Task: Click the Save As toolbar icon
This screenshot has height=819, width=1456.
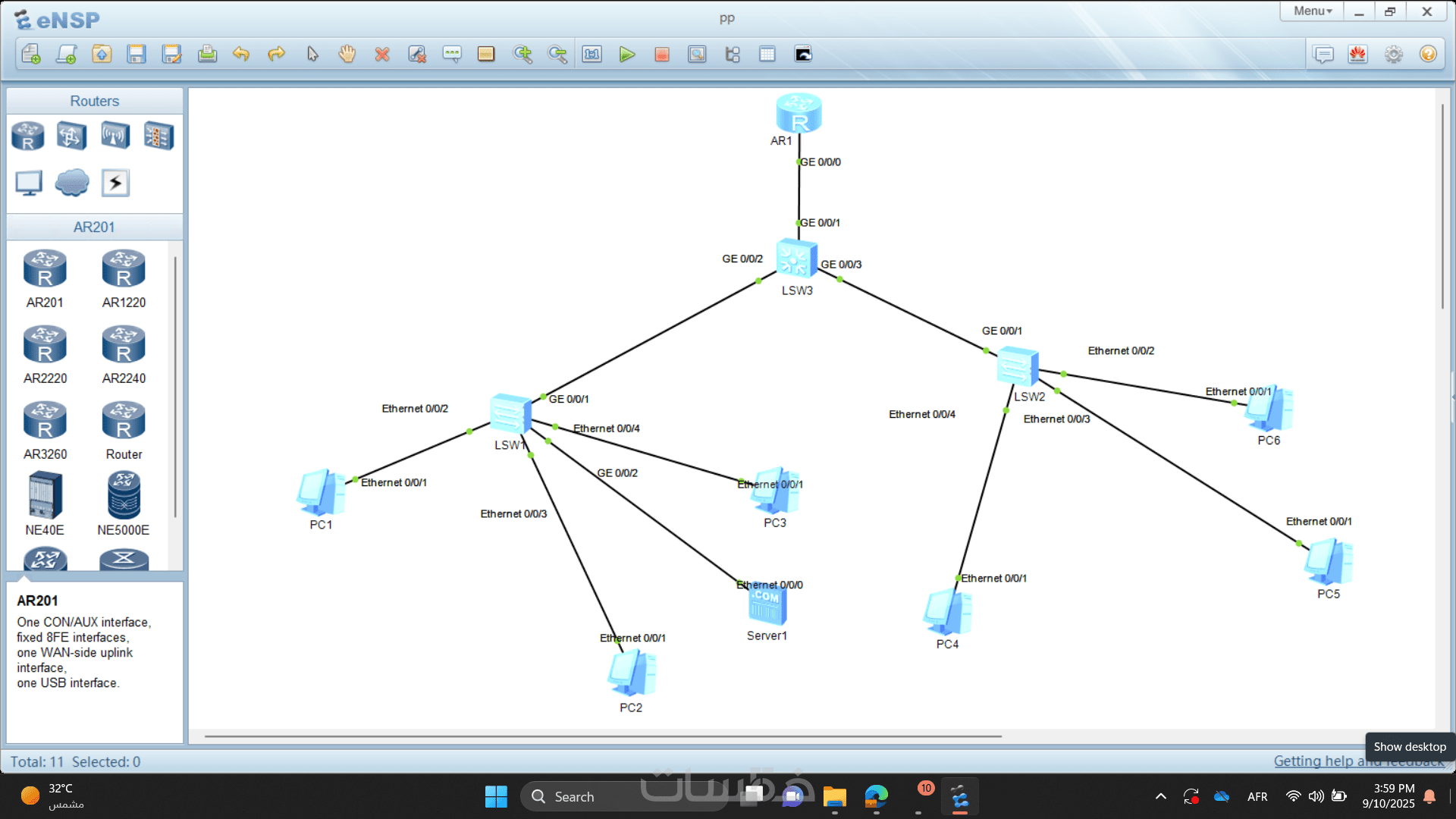Action: pyautogui.click(x=171, y=54)
